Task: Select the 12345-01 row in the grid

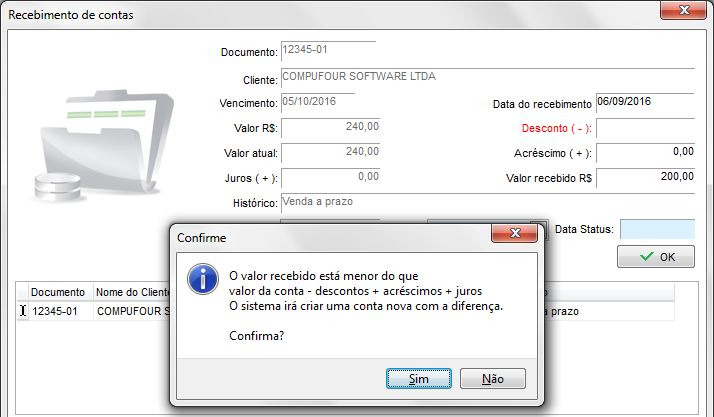Action: pos(346,311)
